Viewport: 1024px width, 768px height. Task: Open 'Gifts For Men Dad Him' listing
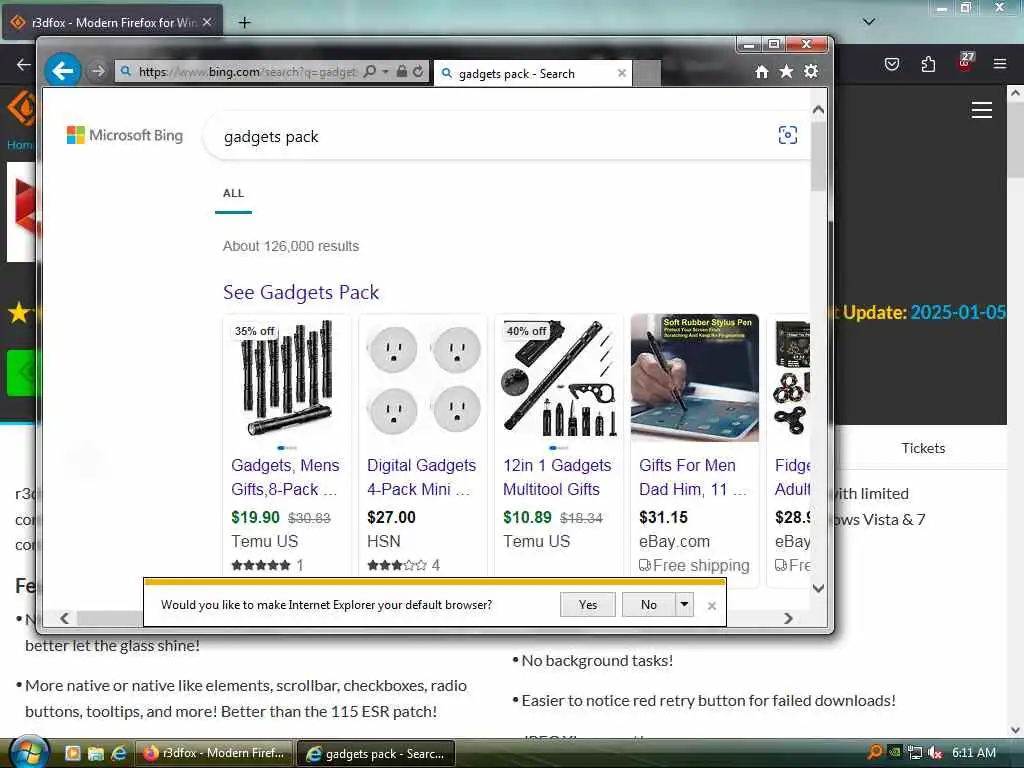click(x=693, y=477)
